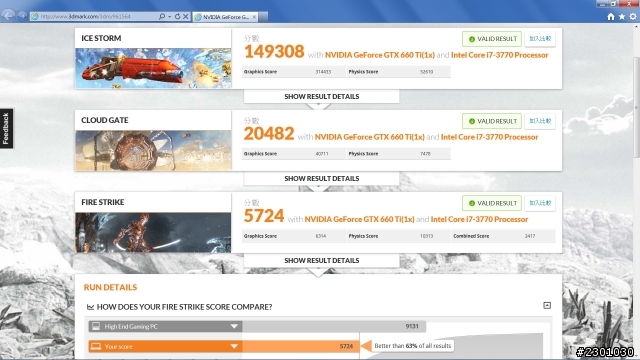Viewport: 640px width, 360px height.
Task: Click the FIRE STRIKE title
Action: point(103,202)
